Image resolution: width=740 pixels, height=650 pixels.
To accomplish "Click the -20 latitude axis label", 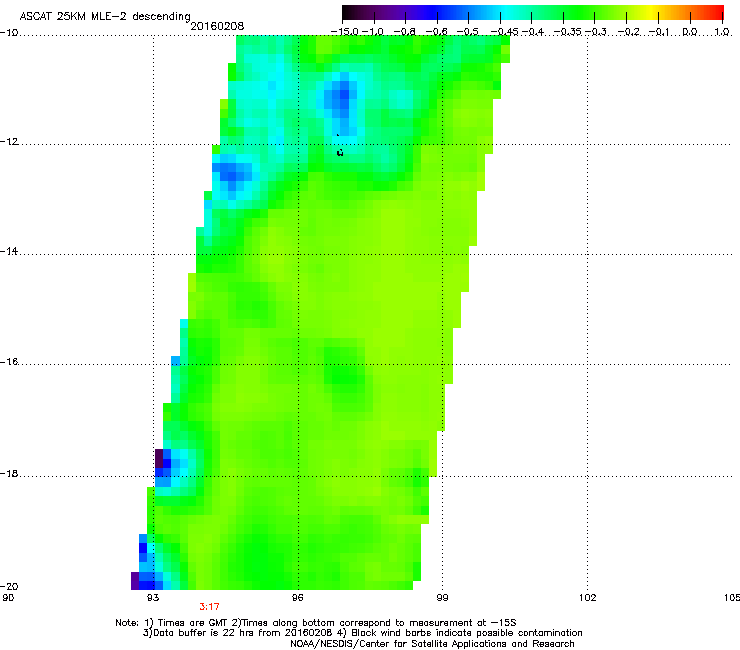I will tap(9, 586).
